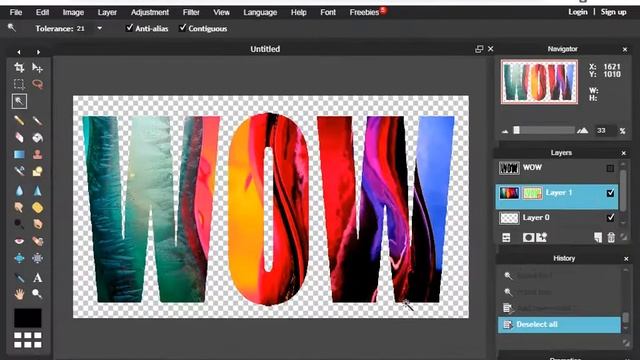Select the Pencil tool
The image size is (640, 360).
pos(19,120)
